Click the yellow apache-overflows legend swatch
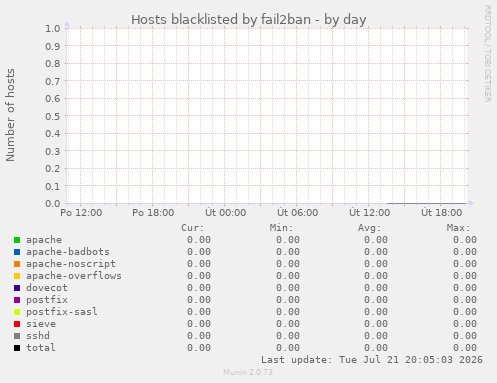Viewport: 497px width, 383px height. pyautogui.click(x=17, y=276)
